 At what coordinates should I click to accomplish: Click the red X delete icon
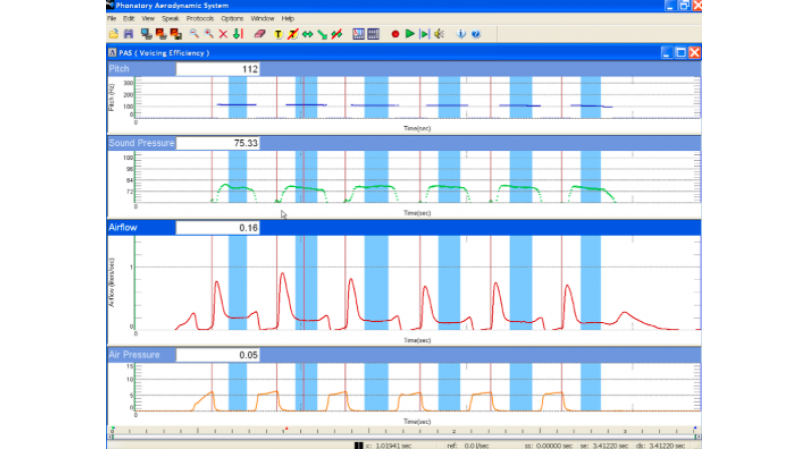coord(223,34)
